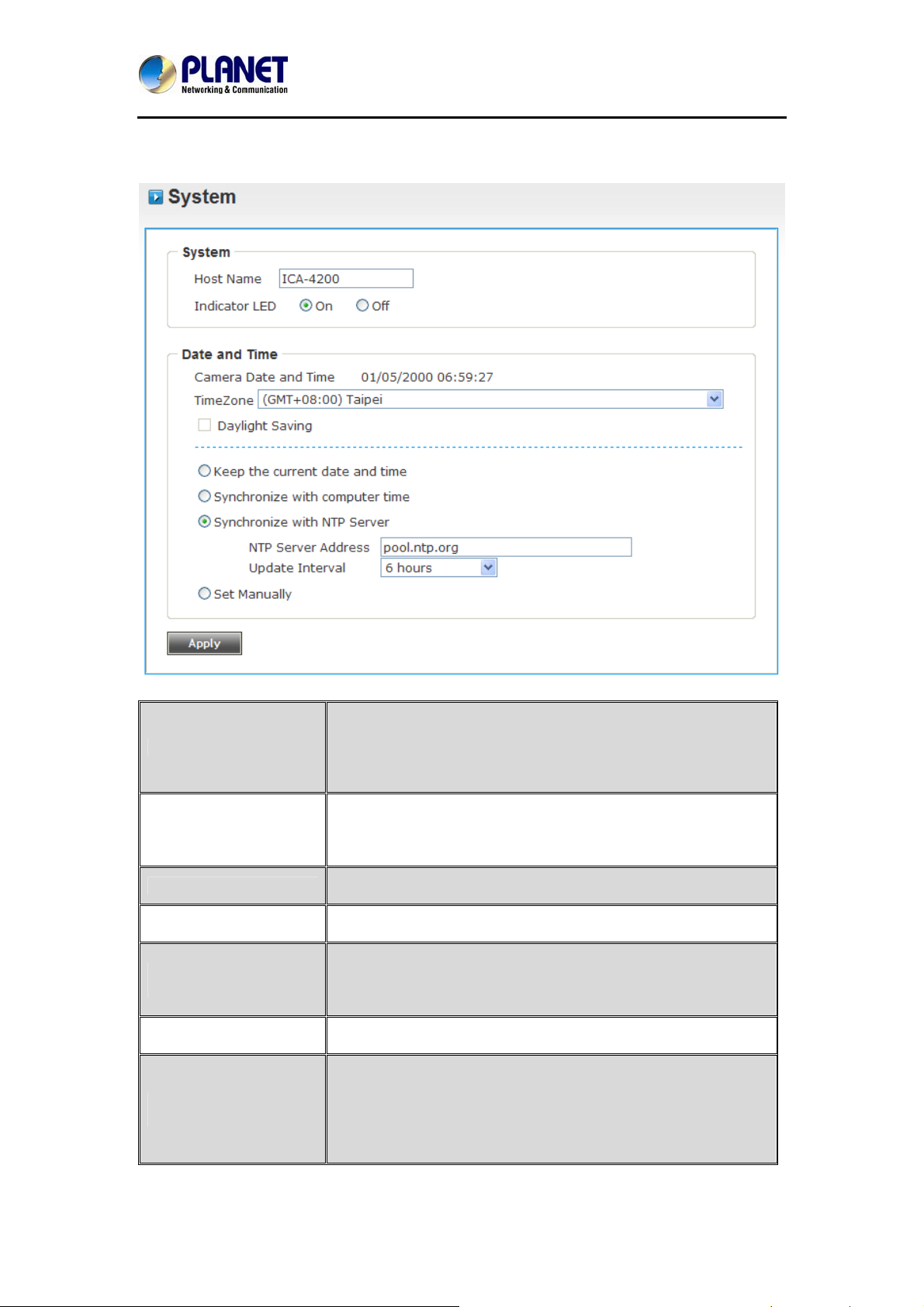The width and height of the screenshot is (924, 1307).
Task: Click the camera time 01/05/2000 06:59:27
Action: 427,377
